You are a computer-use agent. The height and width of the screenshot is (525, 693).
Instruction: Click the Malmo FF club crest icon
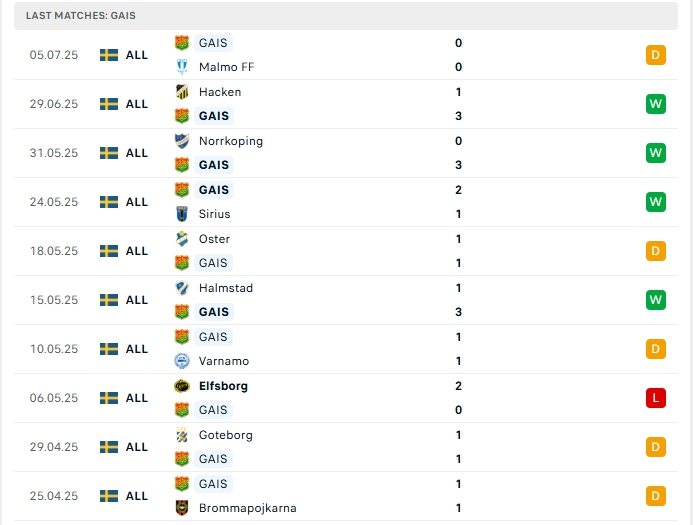182,67
